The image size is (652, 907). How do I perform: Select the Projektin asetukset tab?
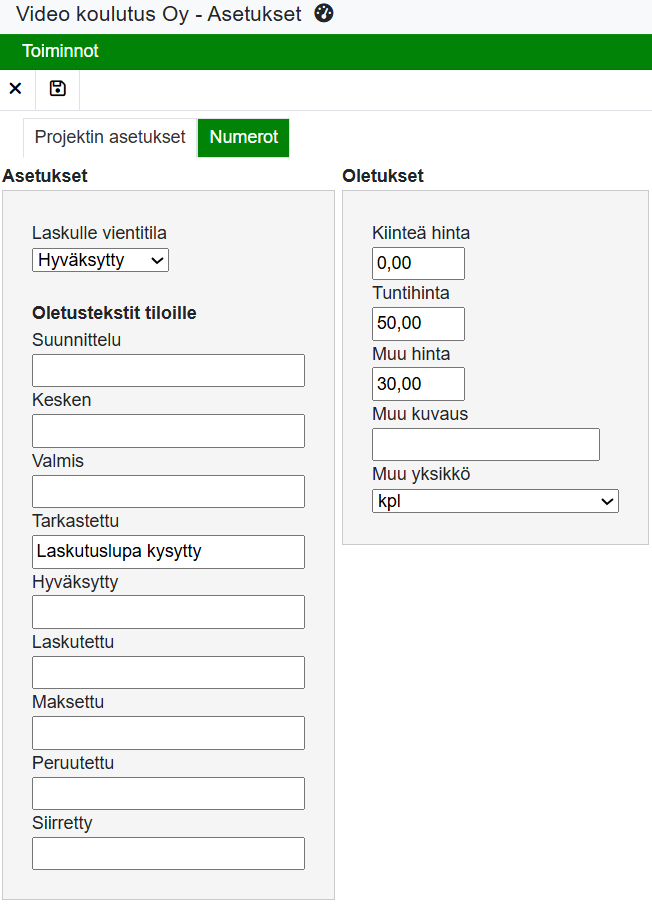tap(110, 137)
